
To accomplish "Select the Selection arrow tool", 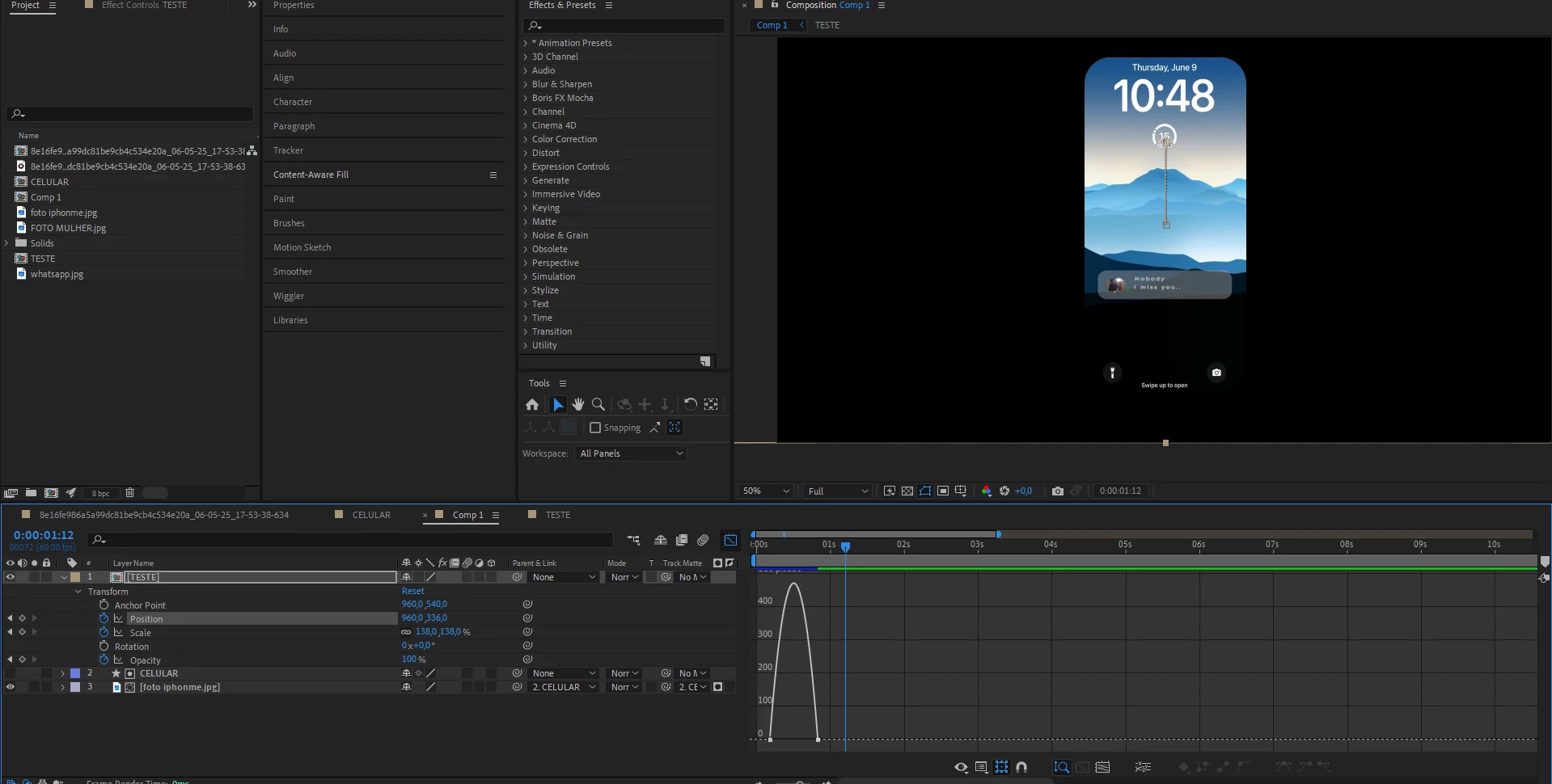I will [558, 404].
